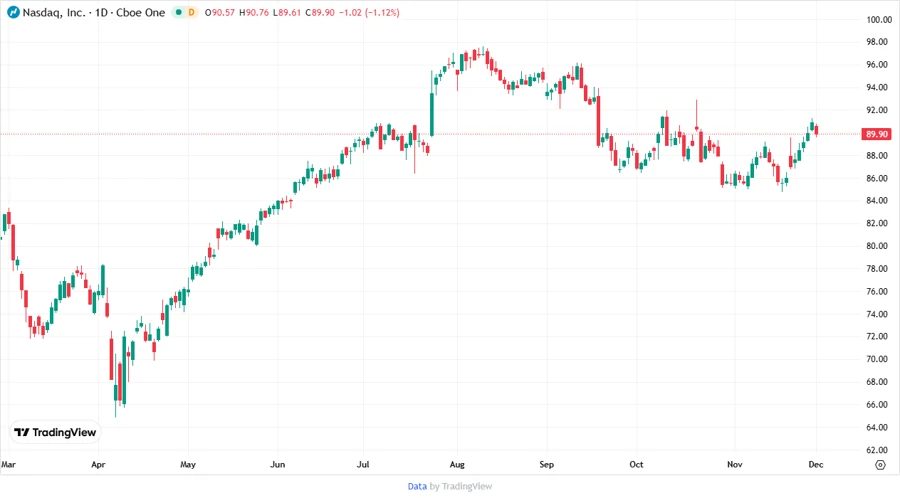The image size is (900, 498).
Task: Click the 100.00 price axis label
Action: coord(879,20)
